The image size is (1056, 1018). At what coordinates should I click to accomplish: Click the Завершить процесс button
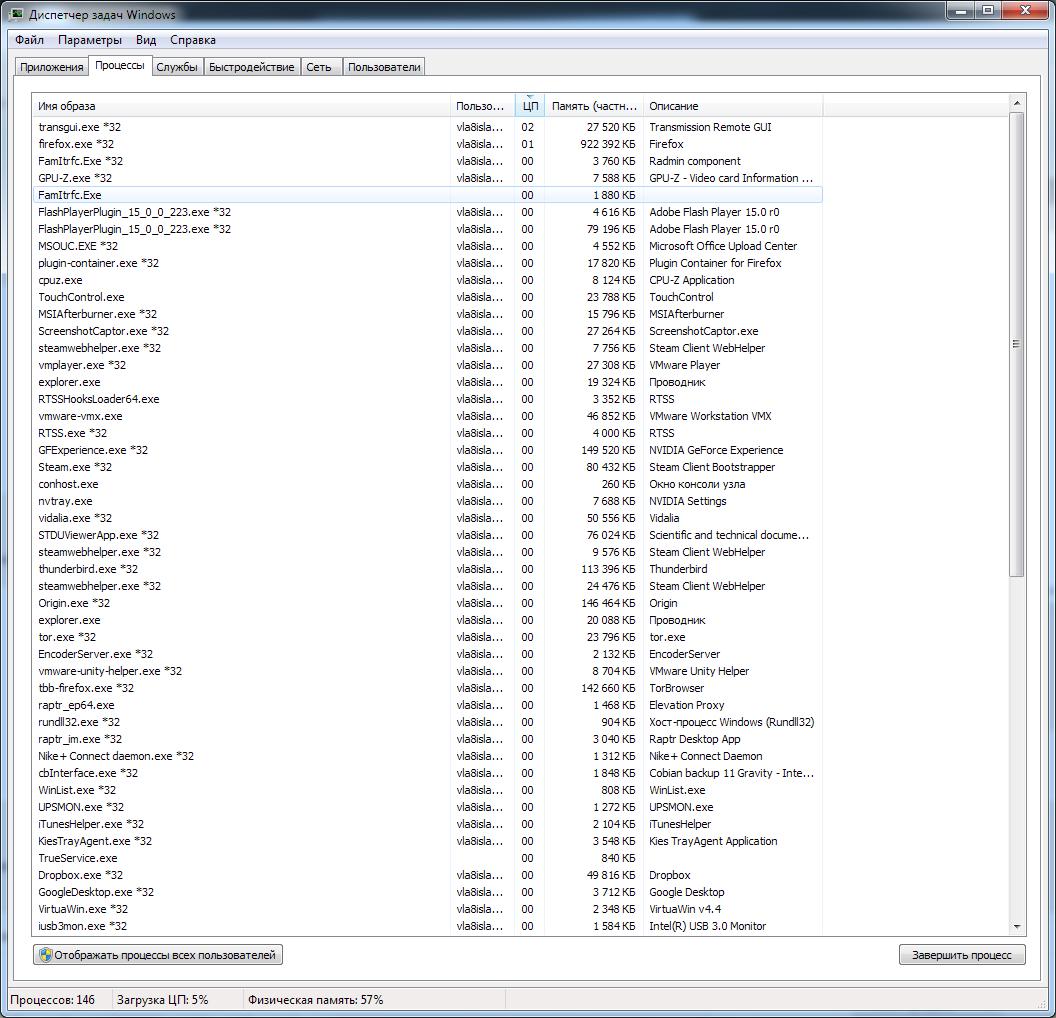coord(962,955)
